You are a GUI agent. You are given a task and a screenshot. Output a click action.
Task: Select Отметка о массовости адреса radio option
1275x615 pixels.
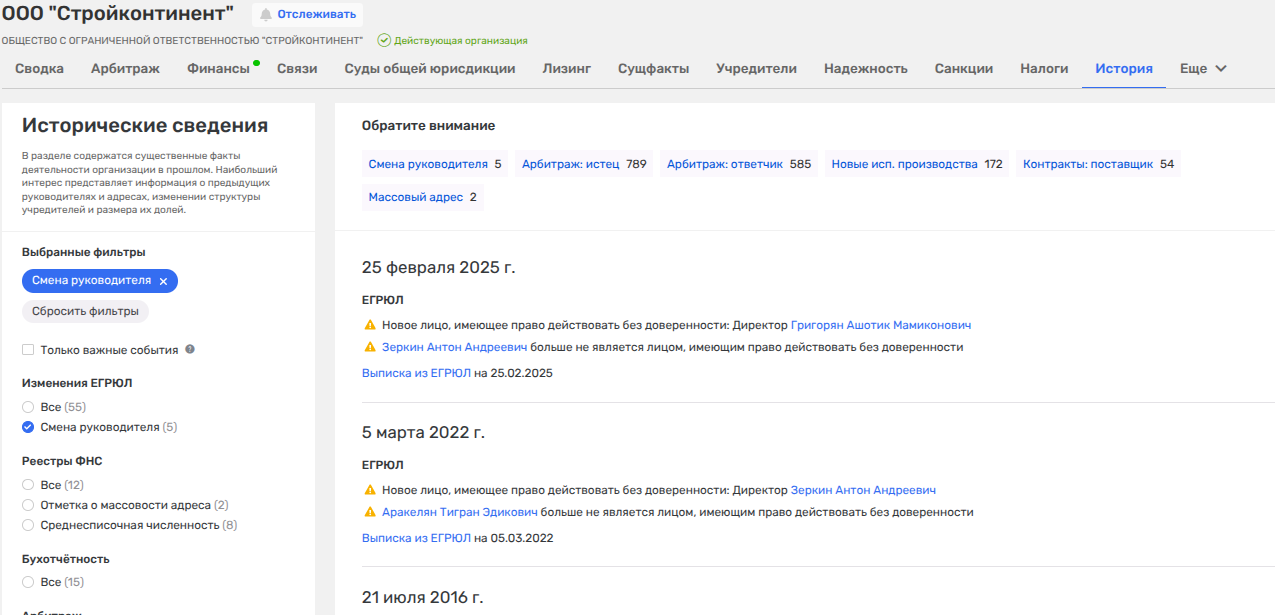[28, 505]
